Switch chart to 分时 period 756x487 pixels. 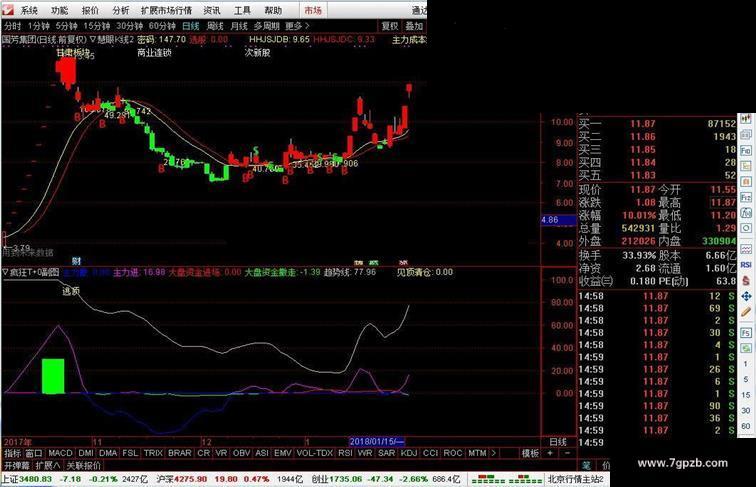pyautogui.click(x=13, y=26)
